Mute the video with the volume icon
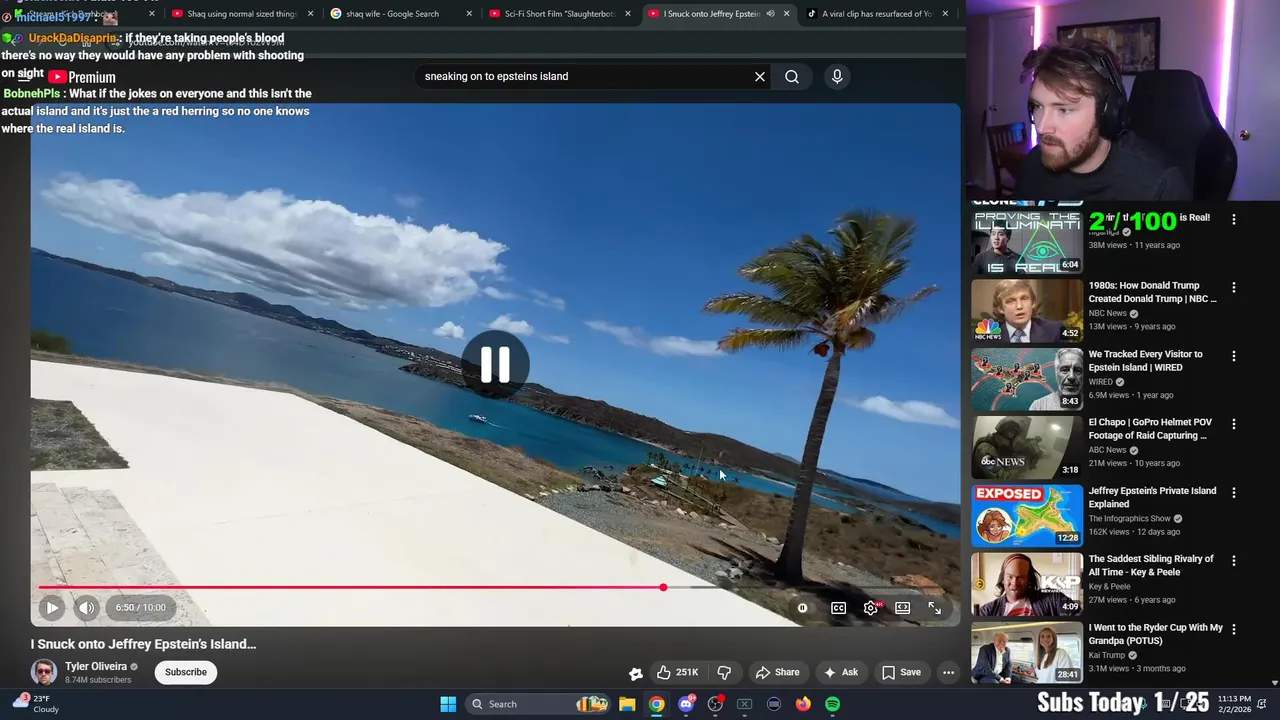Screen dimensions: 1280x720 coord(87,607)
